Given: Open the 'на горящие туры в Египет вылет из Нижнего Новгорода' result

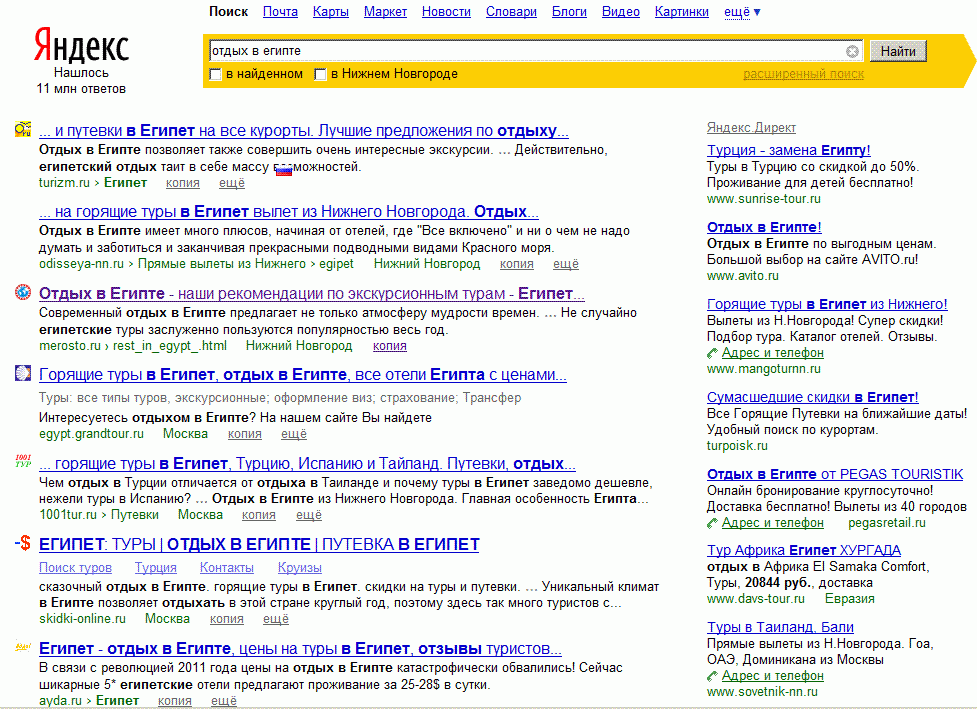Looking at the screenshot, I should click(288, 212).
